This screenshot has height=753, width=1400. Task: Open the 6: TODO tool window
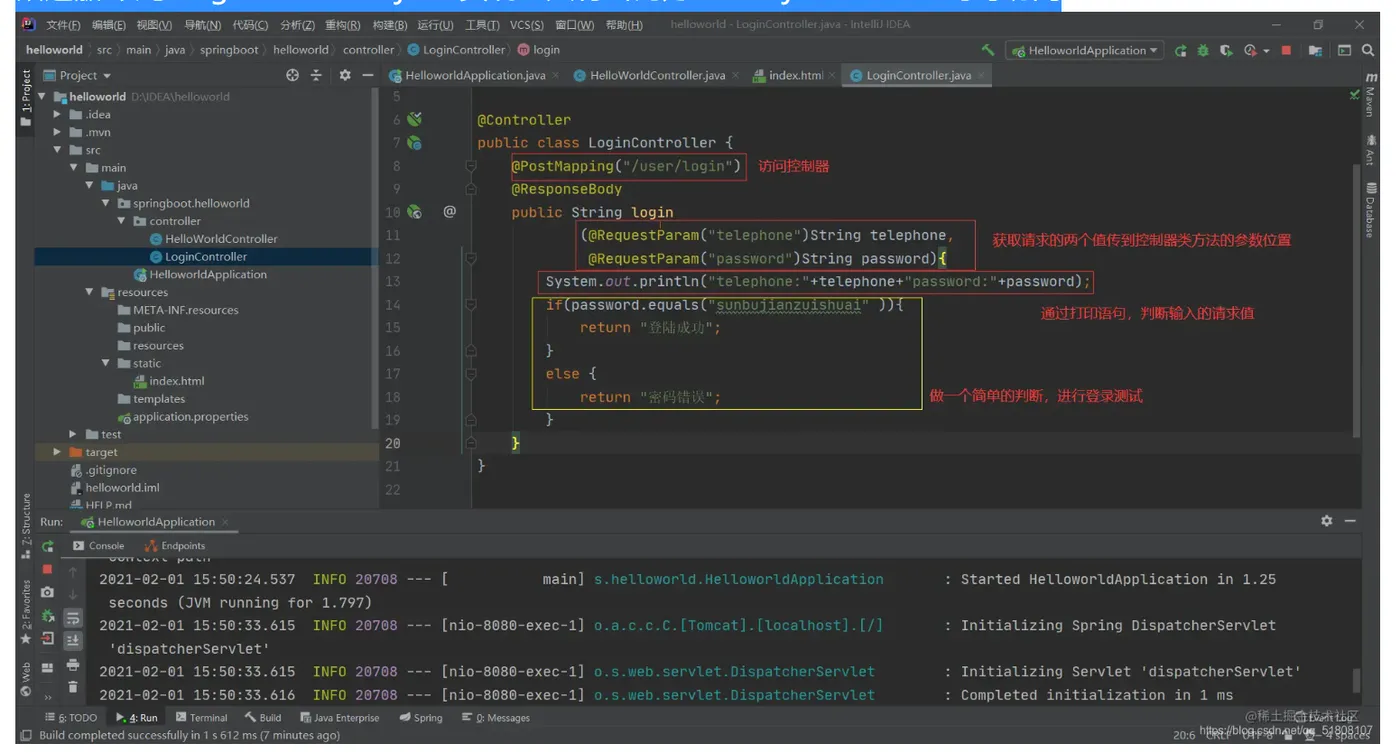(x=71, y=718)
